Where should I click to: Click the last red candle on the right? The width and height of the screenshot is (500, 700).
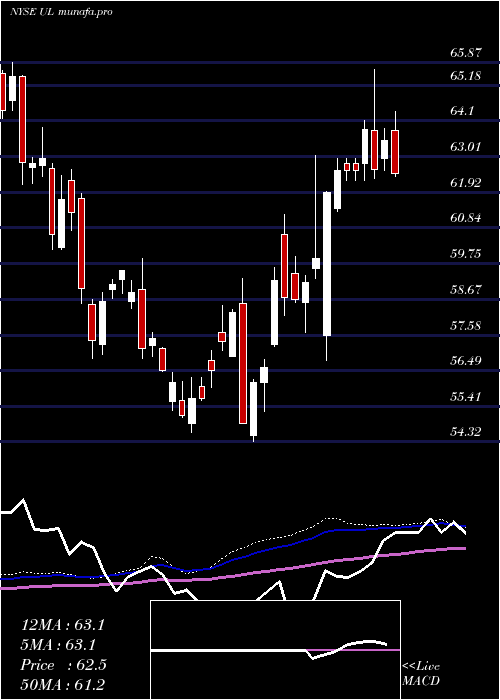click(x=395, y=152)
